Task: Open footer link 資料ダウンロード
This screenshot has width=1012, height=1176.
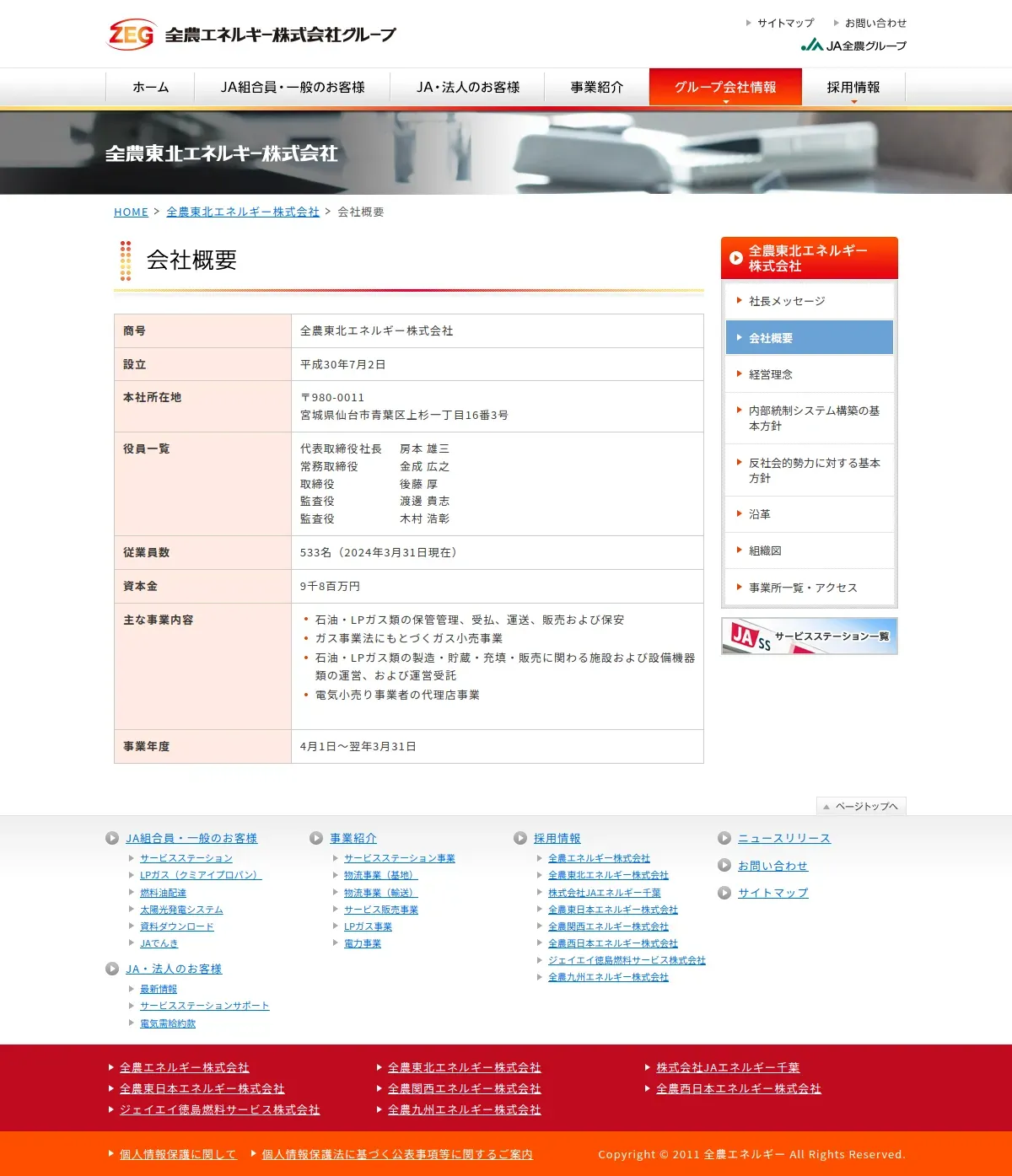Action: pos(177,926)
